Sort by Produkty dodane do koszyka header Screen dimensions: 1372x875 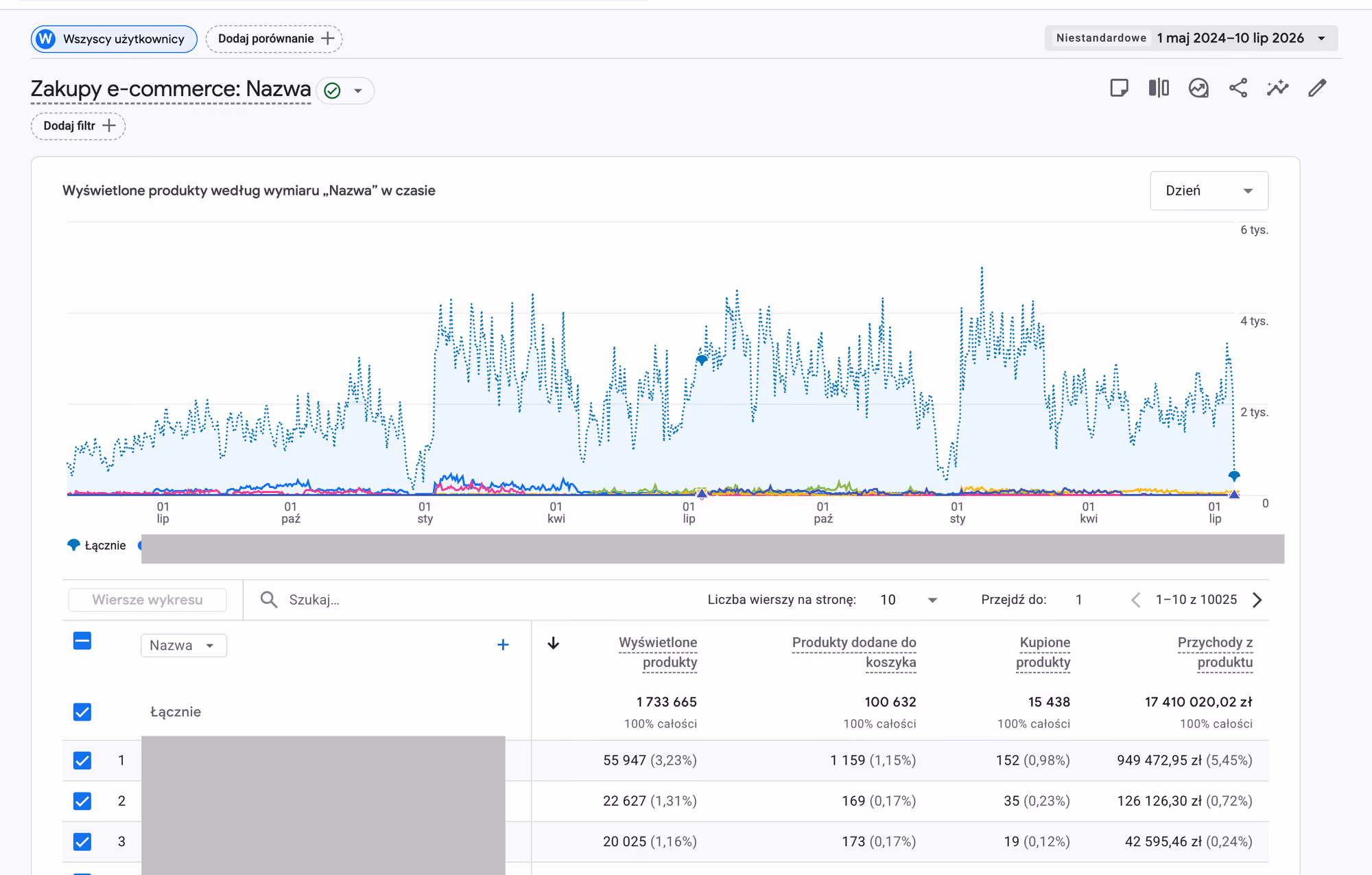[854, 652]
